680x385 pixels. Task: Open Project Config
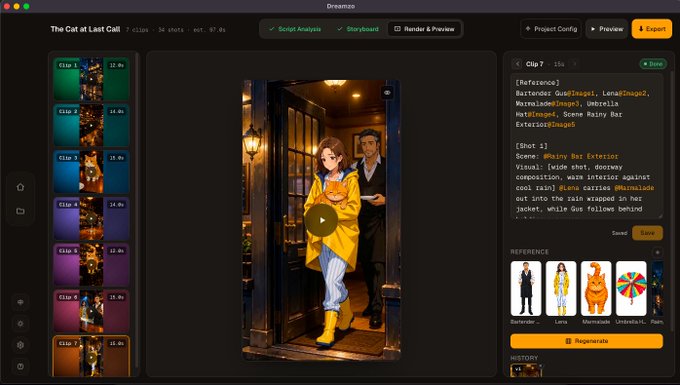point(551,29)
